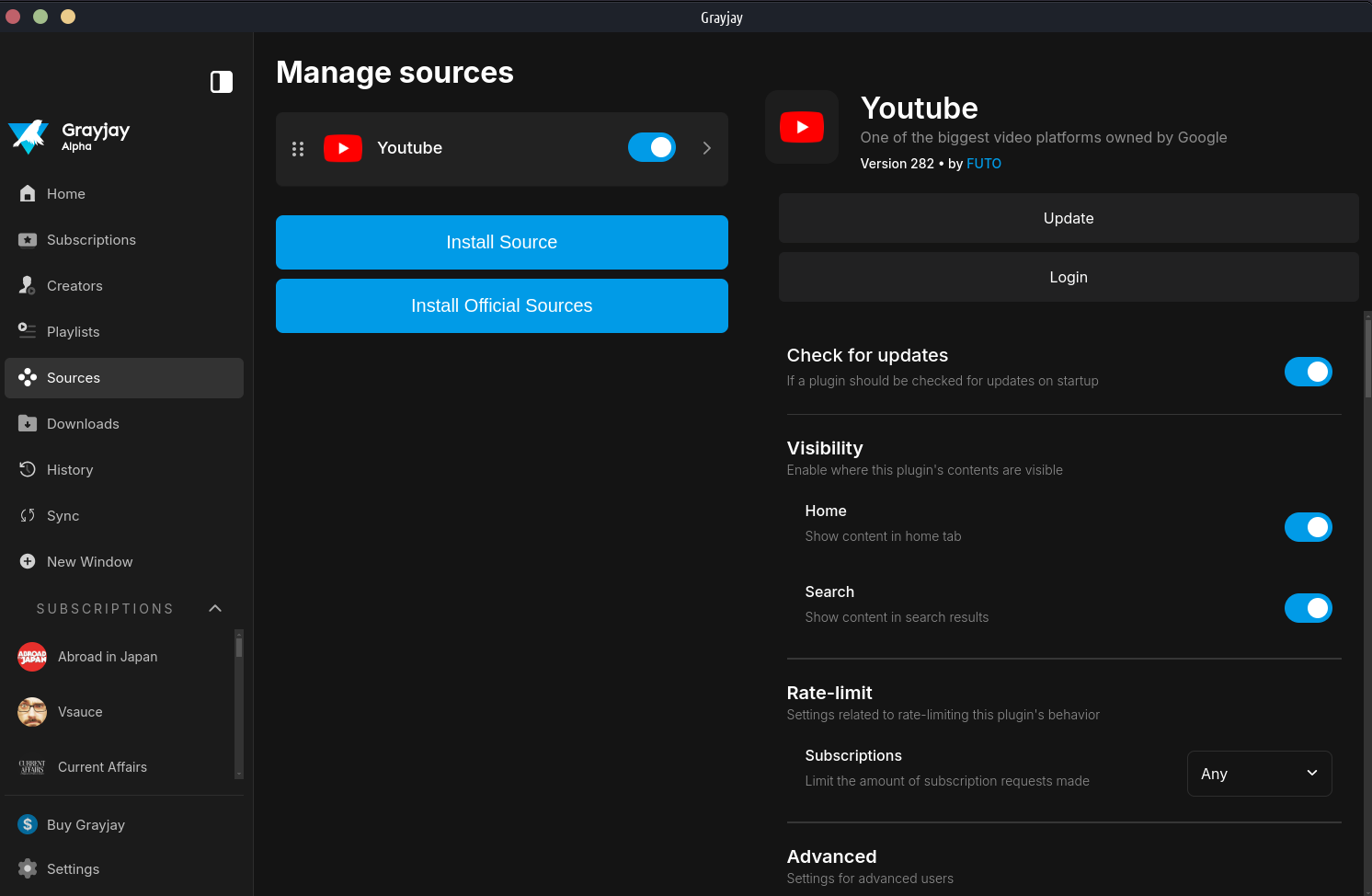Click the Youtube play icon in sources list
Viewport: 1372px width, 896px height.
[x=343, y=149]
